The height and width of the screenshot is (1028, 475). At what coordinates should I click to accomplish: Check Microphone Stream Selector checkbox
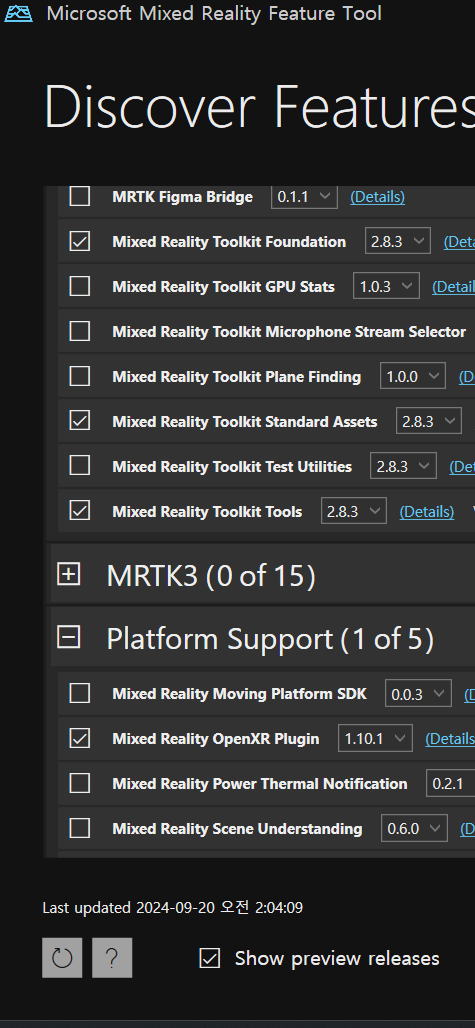point(80,331)
